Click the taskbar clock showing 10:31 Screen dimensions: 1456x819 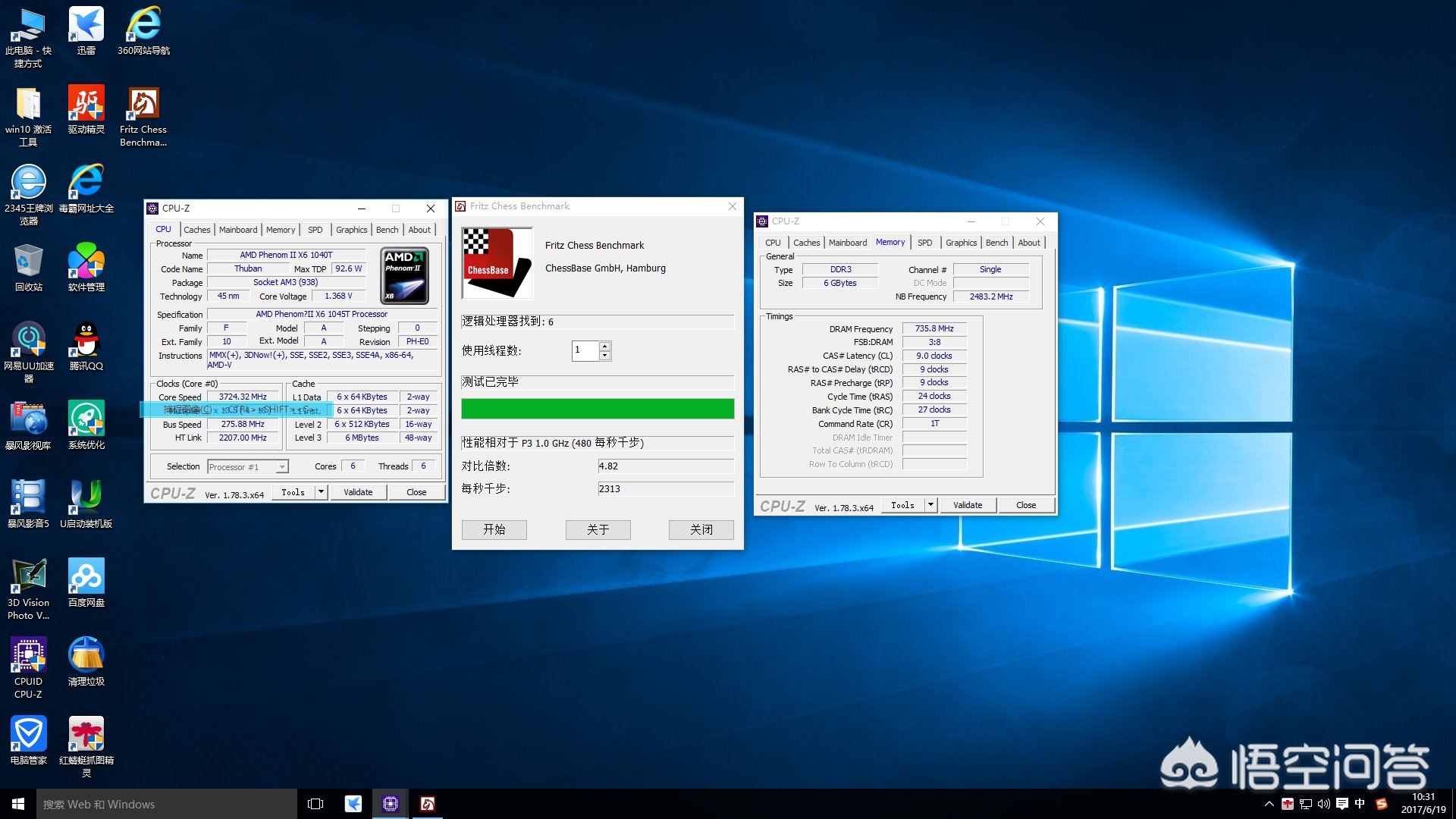click(x=1423, y=804)
